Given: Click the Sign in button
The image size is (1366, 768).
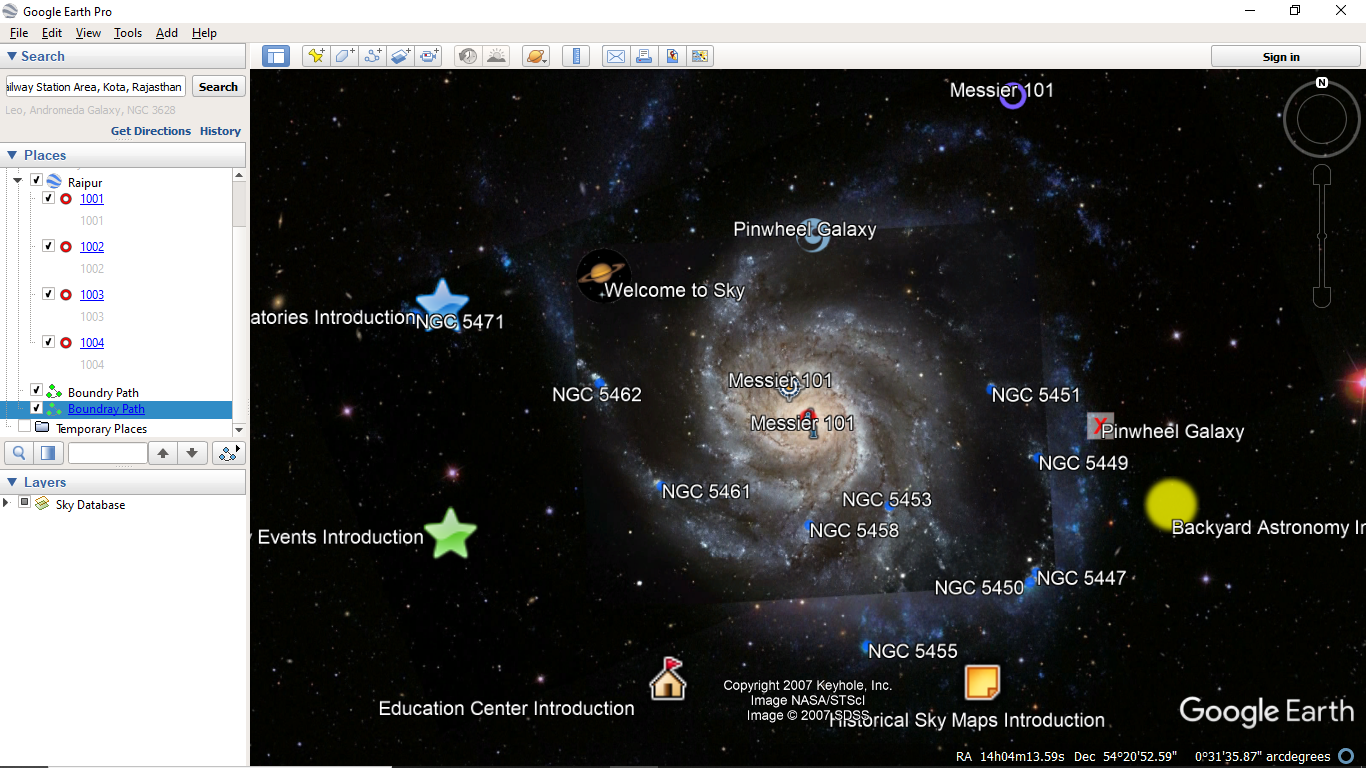Looking at the screenshot, I should (1280, 57).
